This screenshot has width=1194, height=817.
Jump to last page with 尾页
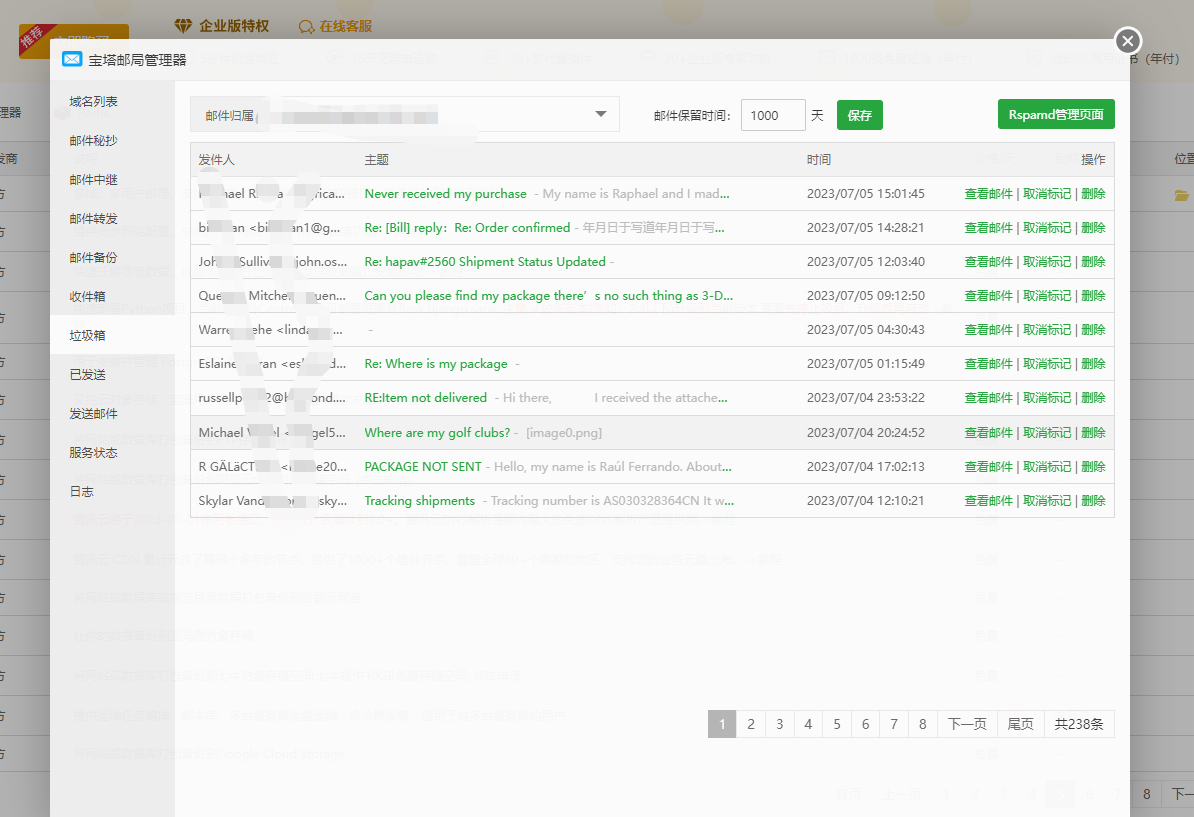click(1020, 724)
